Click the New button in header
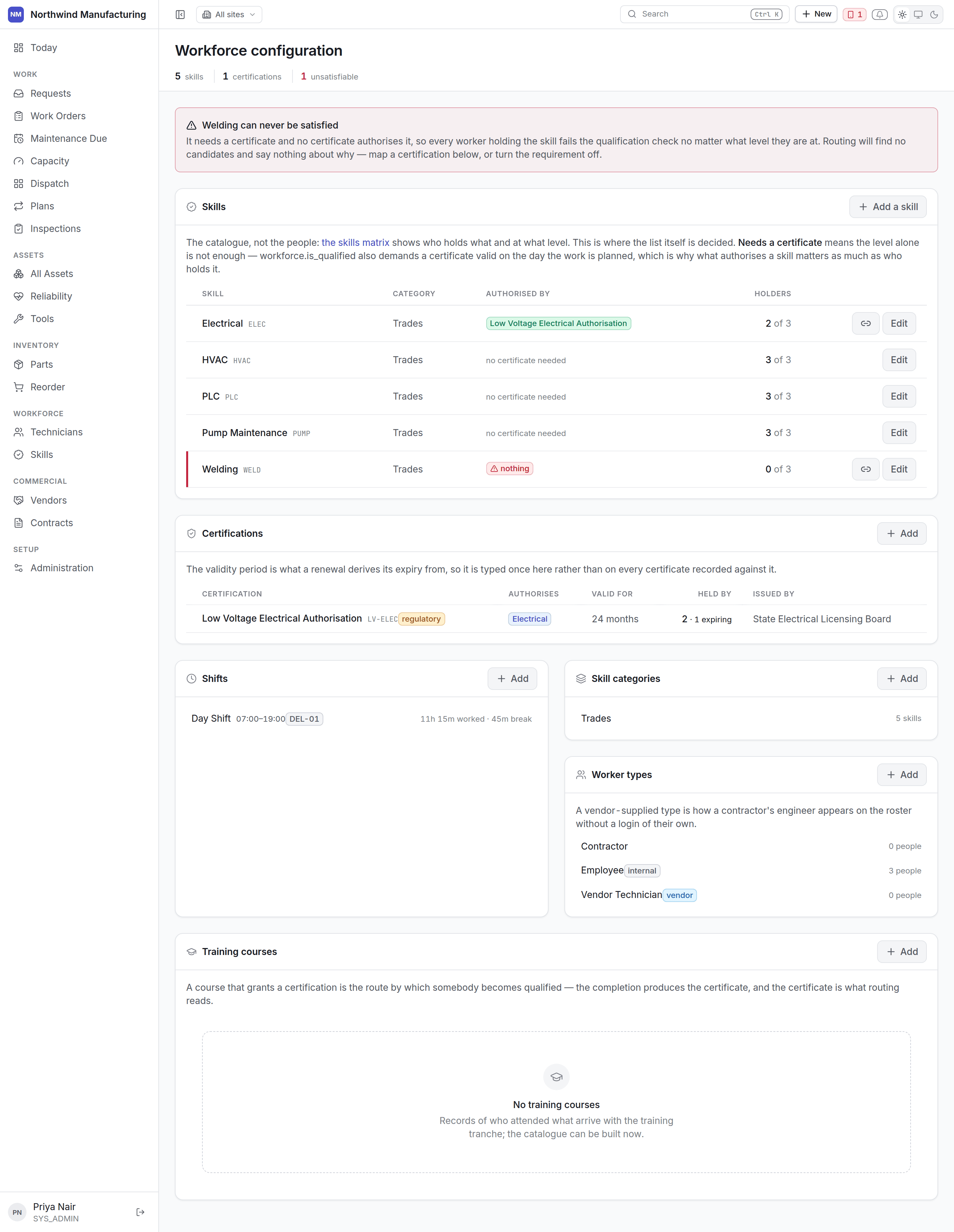Screen dimensions: 954x1232 (x=816, y=14)
